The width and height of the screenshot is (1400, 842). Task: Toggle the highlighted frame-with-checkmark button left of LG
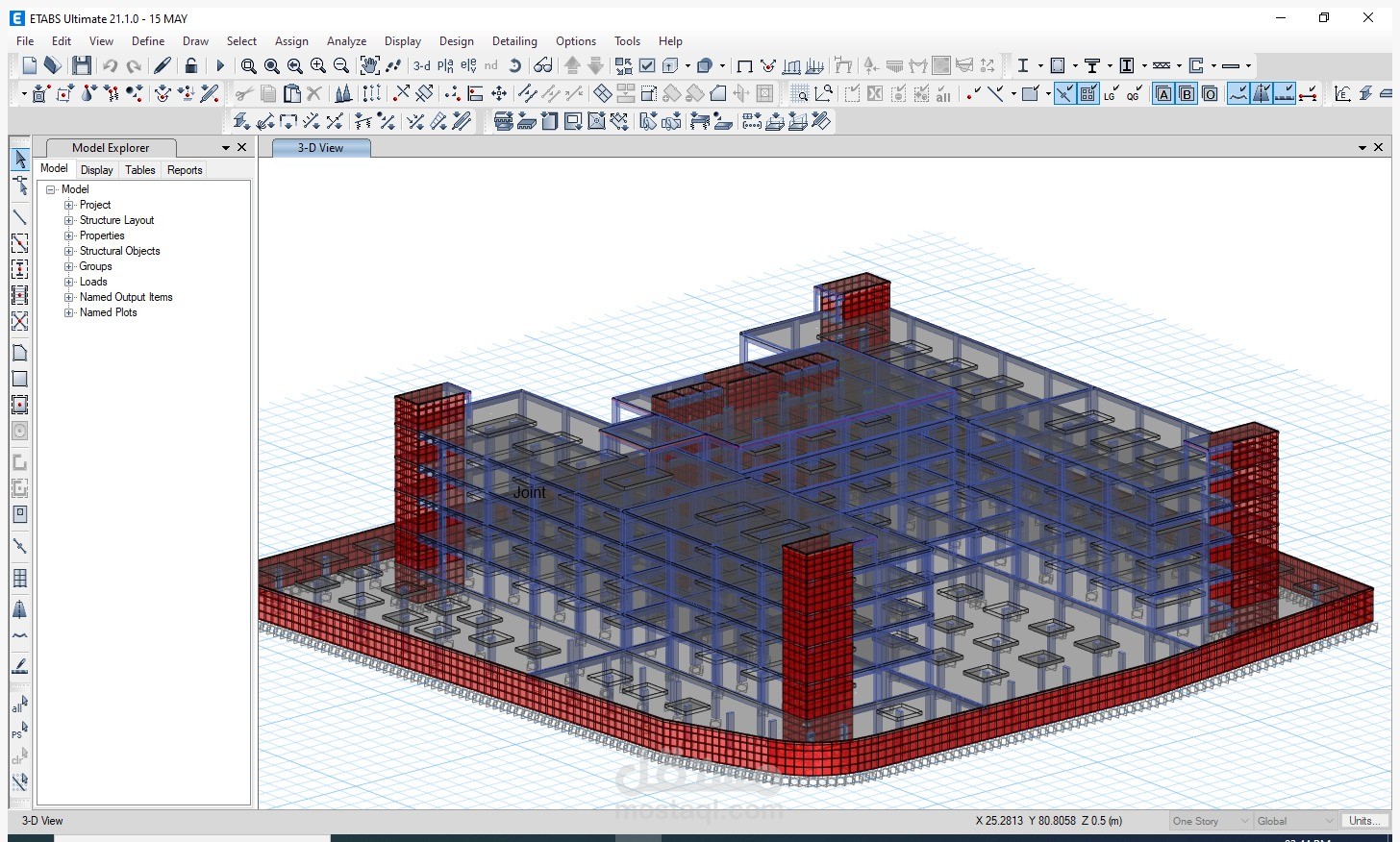1088,93
